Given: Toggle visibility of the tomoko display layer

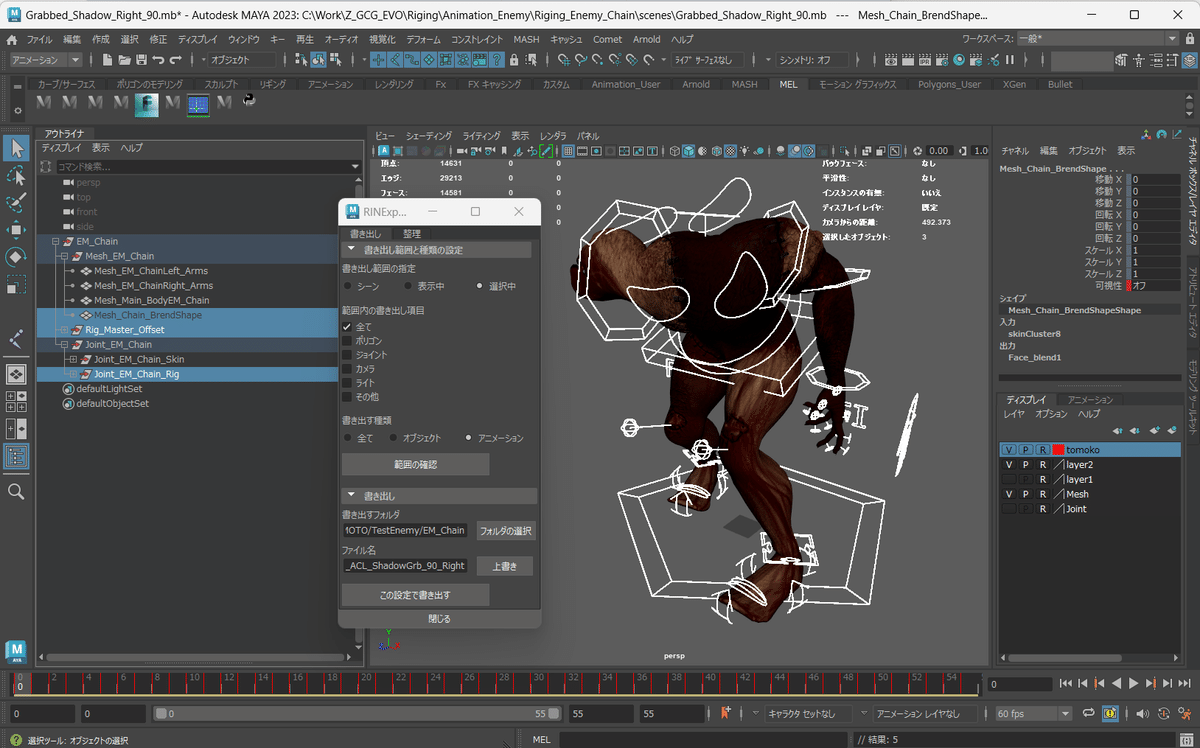Looking at the screenshot, I should point(1007,449).
